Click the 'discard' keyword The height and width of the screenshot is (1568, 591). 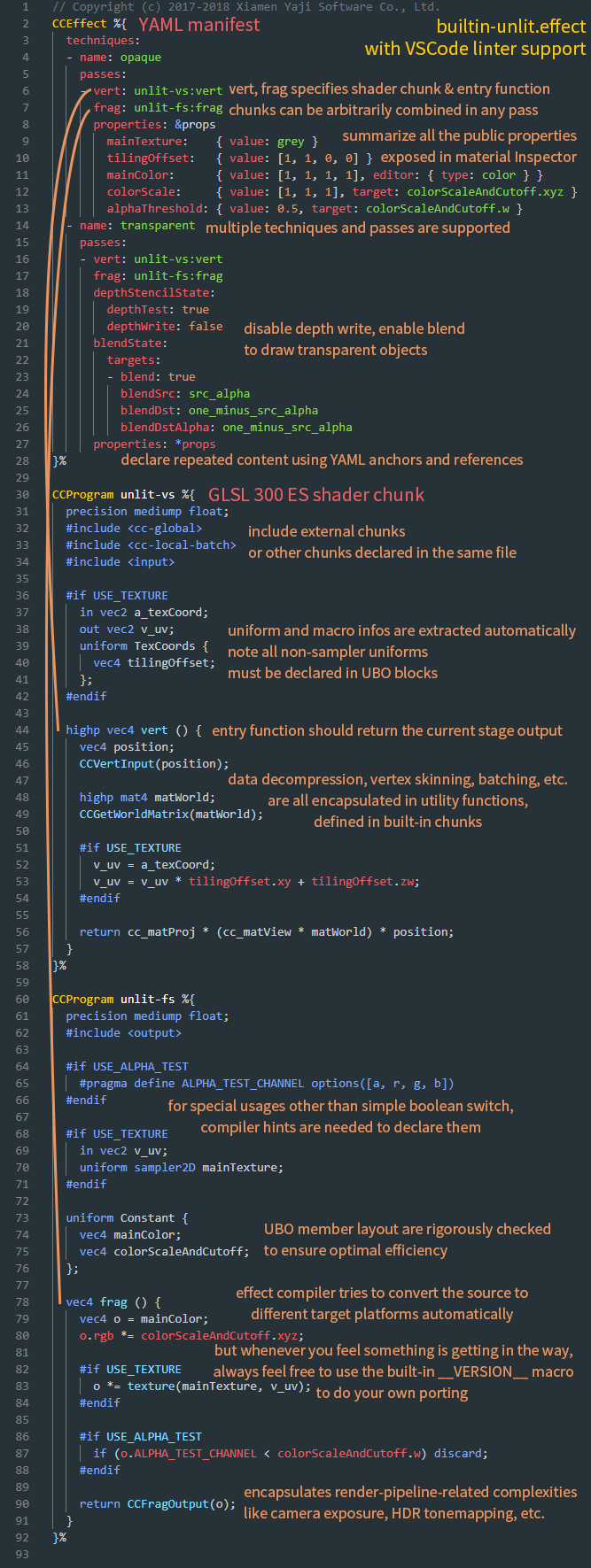click(x=461, y=1454)
